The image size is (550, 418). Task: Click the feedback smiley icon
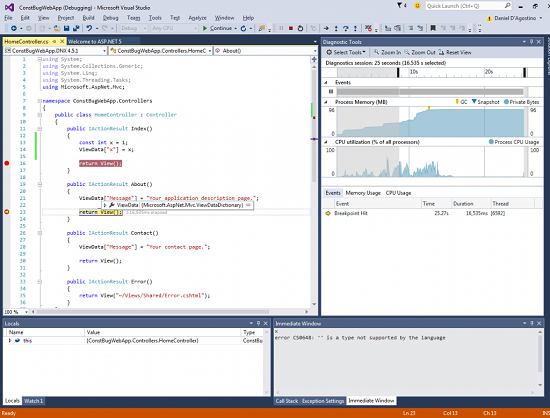click(417, 6)
